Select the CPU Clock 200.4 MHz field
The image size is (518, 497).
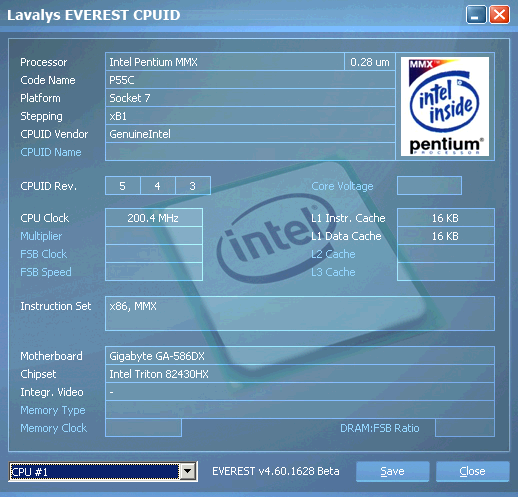tap(154, 218)
